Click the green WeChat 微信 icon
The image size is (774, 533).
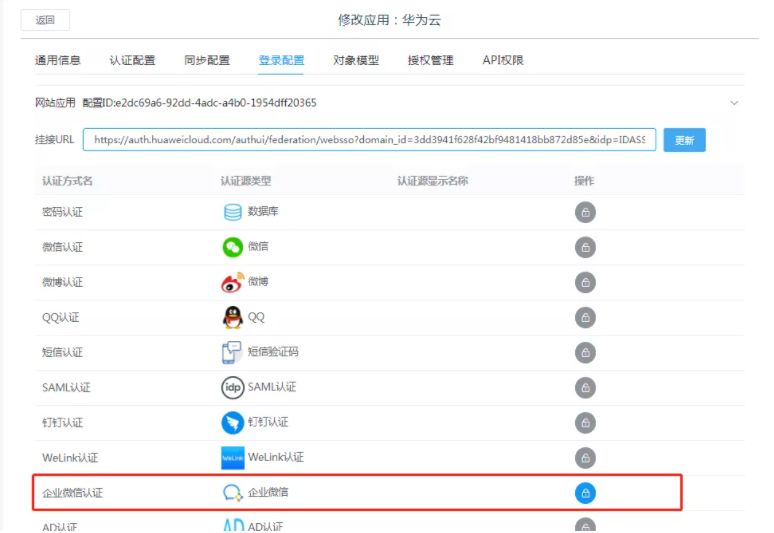coord(232,247)
